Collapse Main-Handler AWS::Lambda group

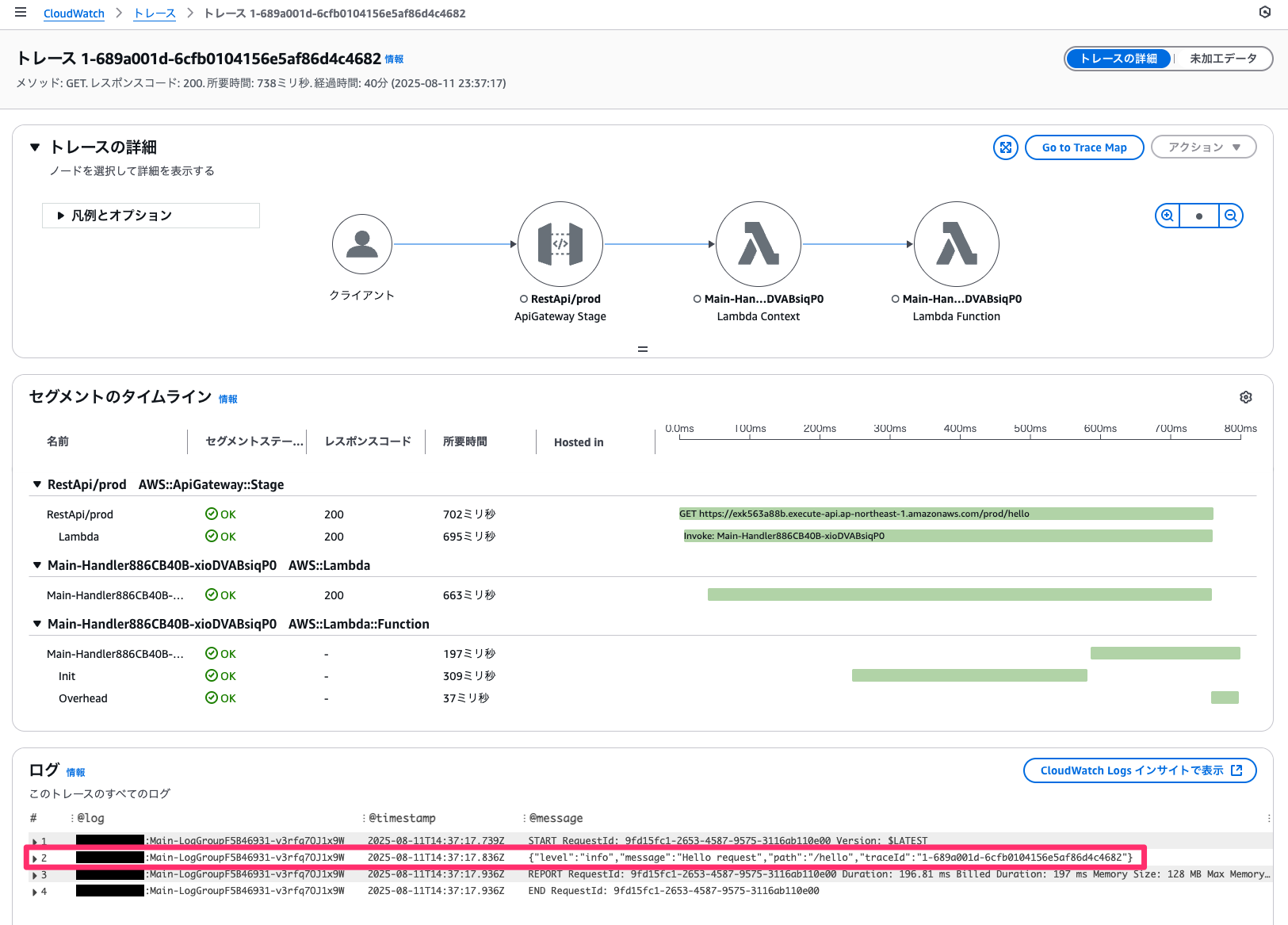36,565
